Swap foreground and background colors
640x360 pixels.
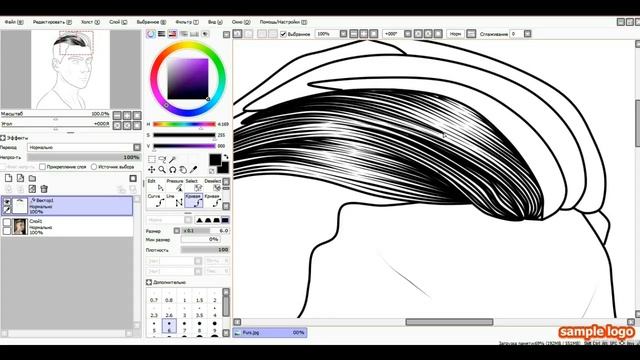click(226, 157)
